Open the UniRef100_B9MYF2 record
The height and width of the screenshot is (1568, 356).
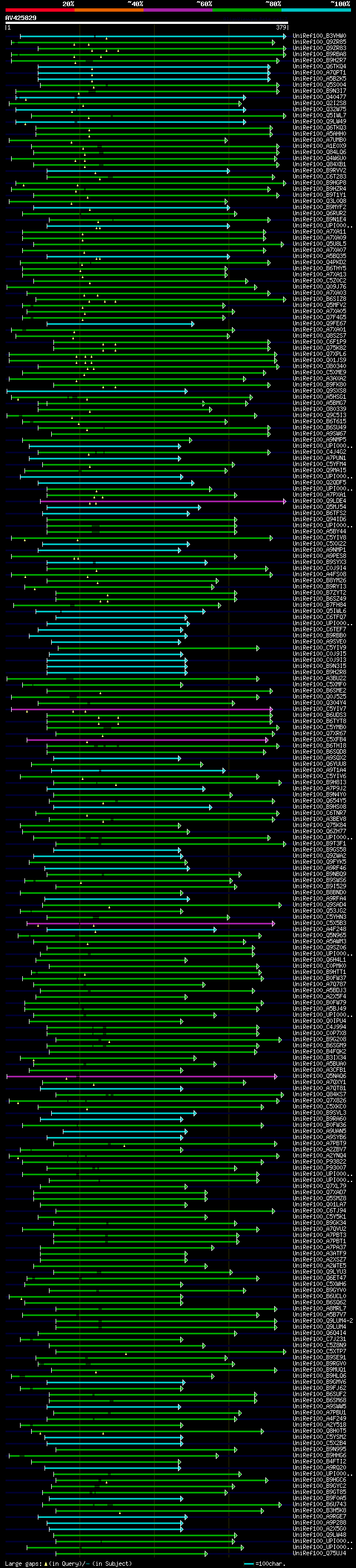(319, 207)
